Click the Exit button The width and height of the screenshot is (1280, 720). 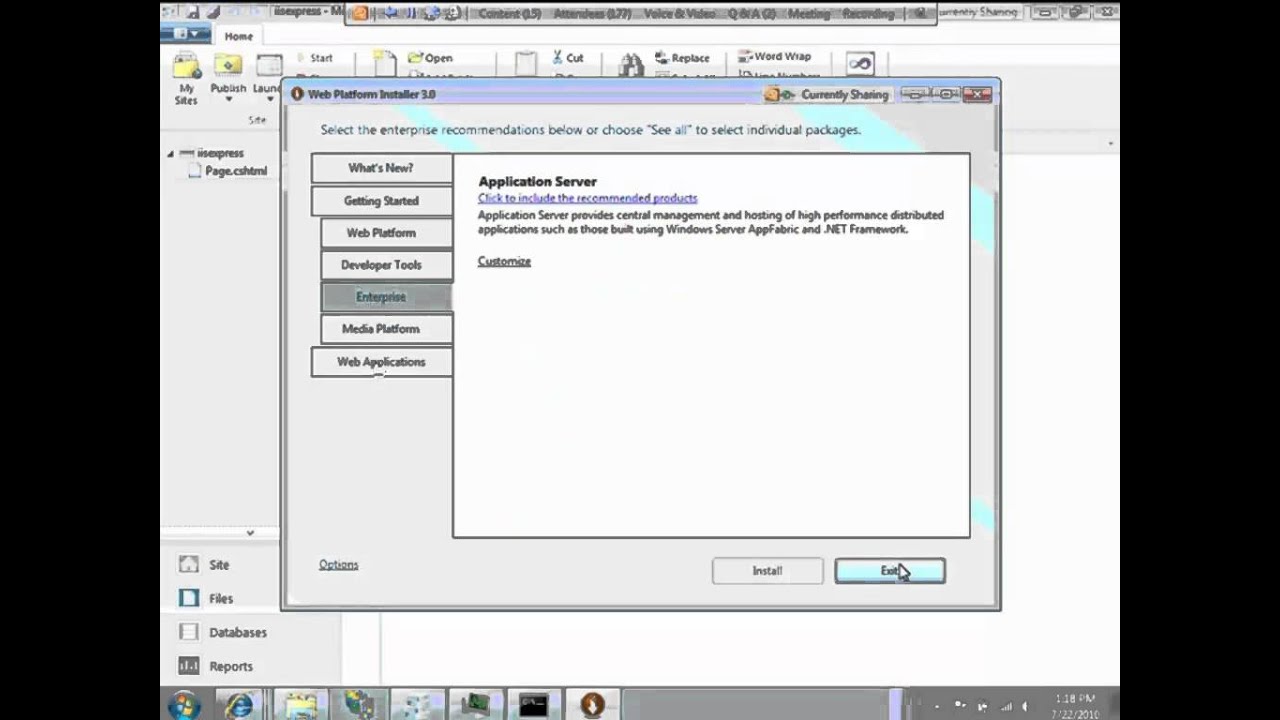point(889,571)
